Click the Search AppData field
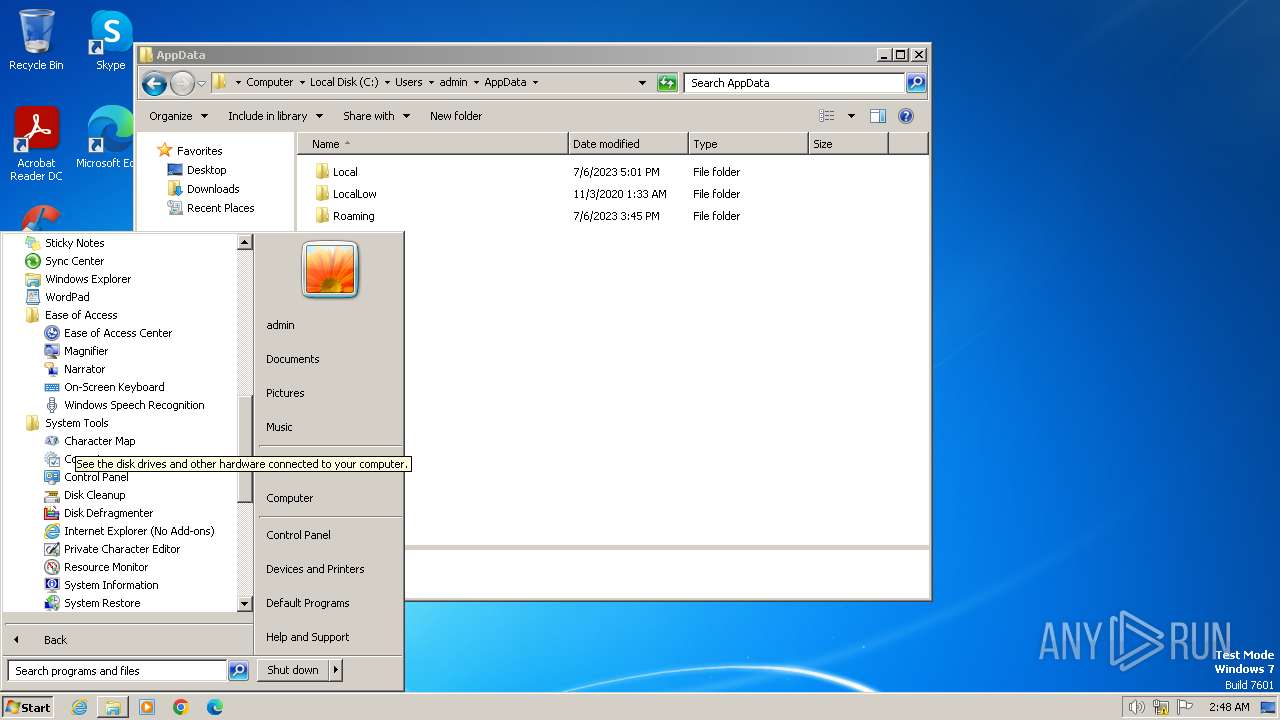The height and width of the screenshot is (720, 1280). pos(795,83)
